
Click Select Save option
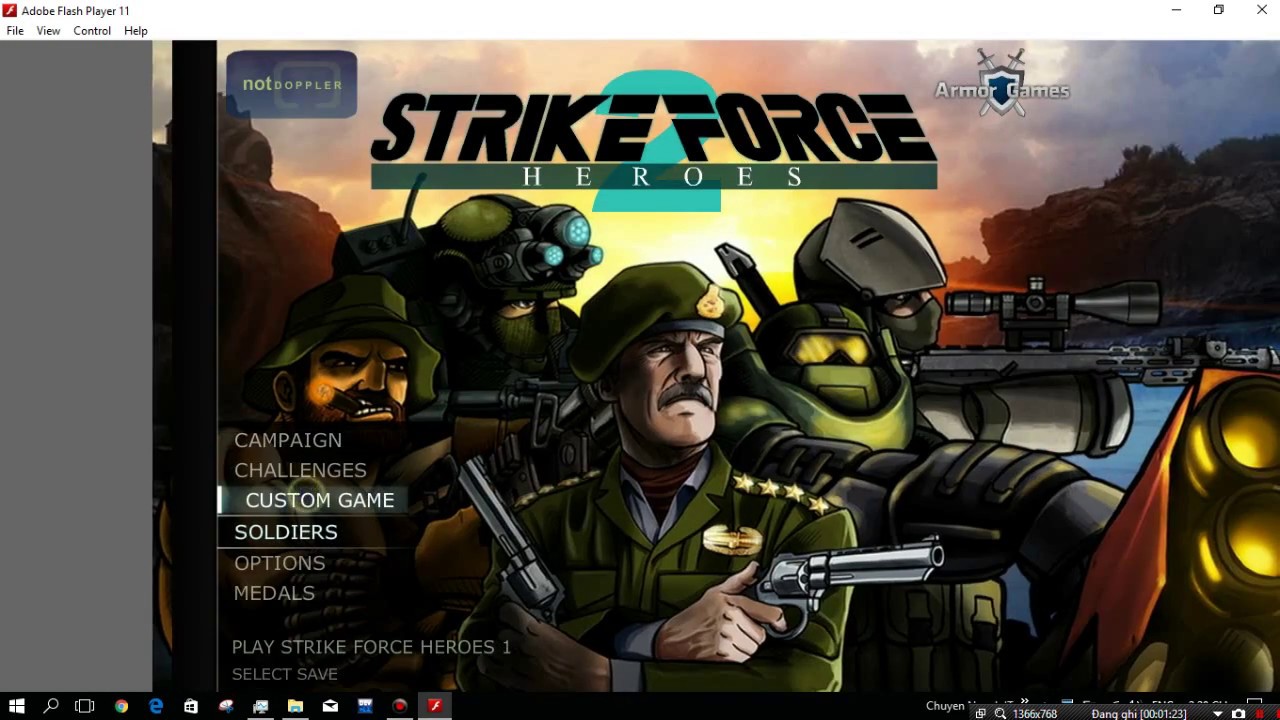coord(285,674)
